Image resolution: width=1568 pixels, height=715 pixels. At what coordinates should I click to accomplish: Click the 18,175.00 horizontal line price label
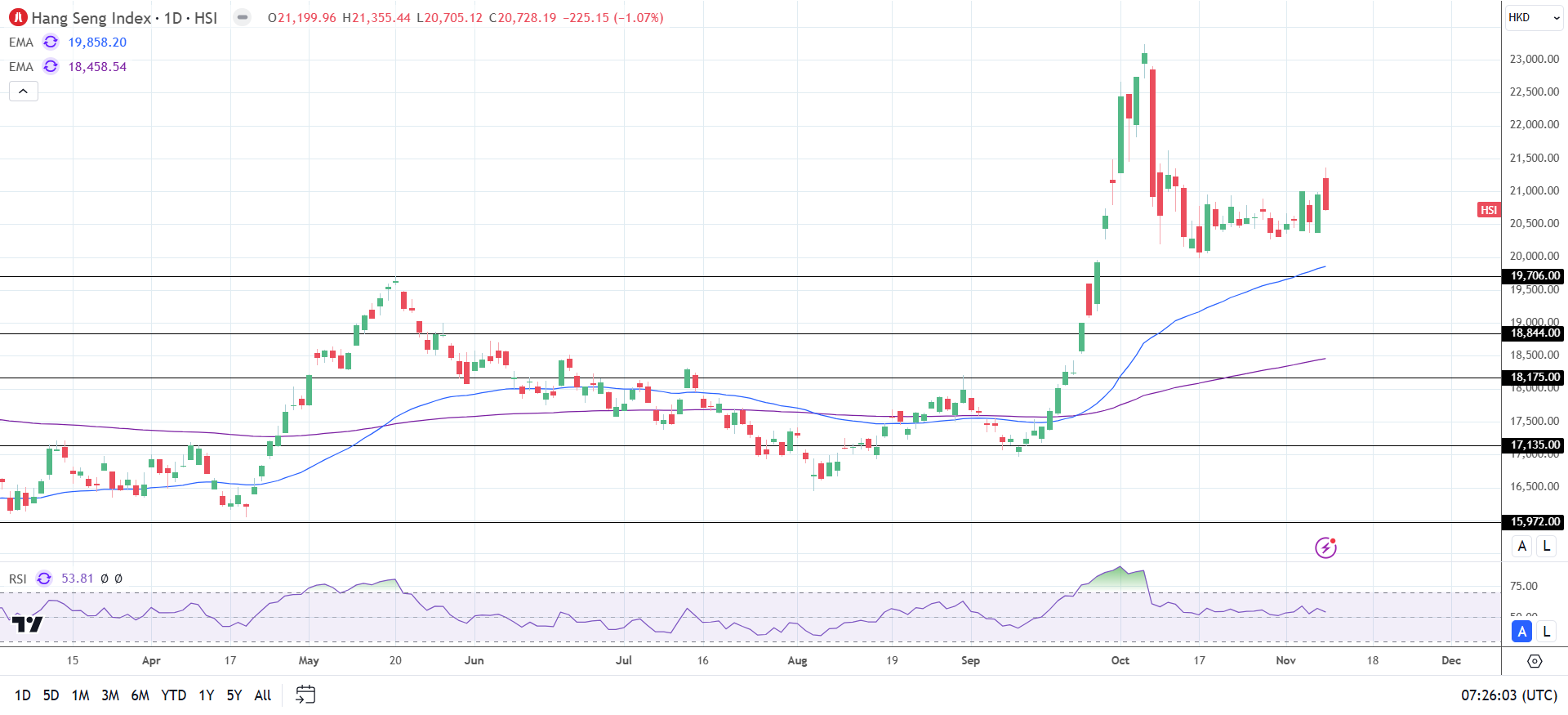coord(1535,378)
